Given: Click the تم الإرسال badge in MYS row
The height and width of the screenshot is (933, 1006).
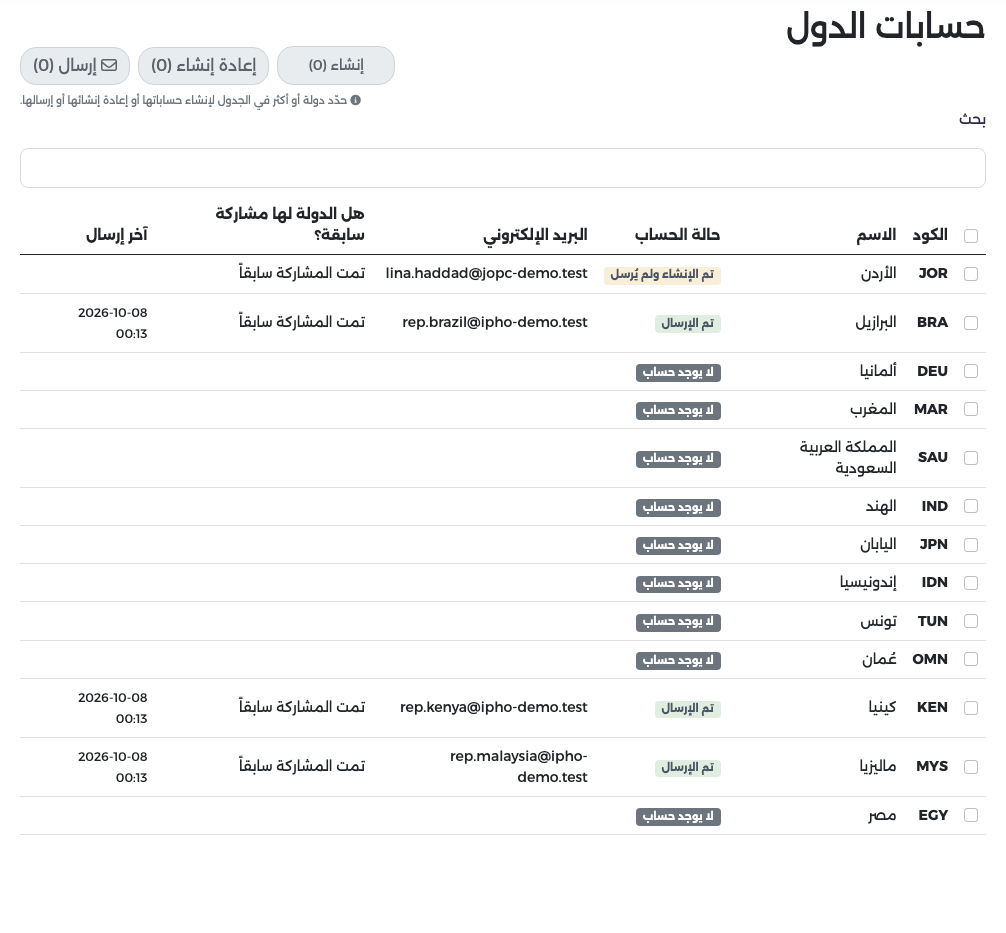Looking at the screenshot, I should pos(688,767).
